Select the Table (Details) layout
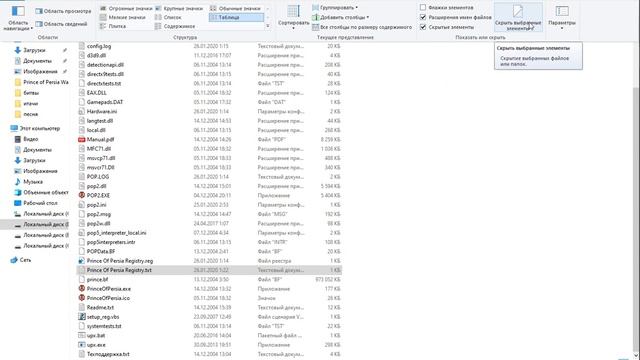The image size is (640, 360). coord(236,17)
